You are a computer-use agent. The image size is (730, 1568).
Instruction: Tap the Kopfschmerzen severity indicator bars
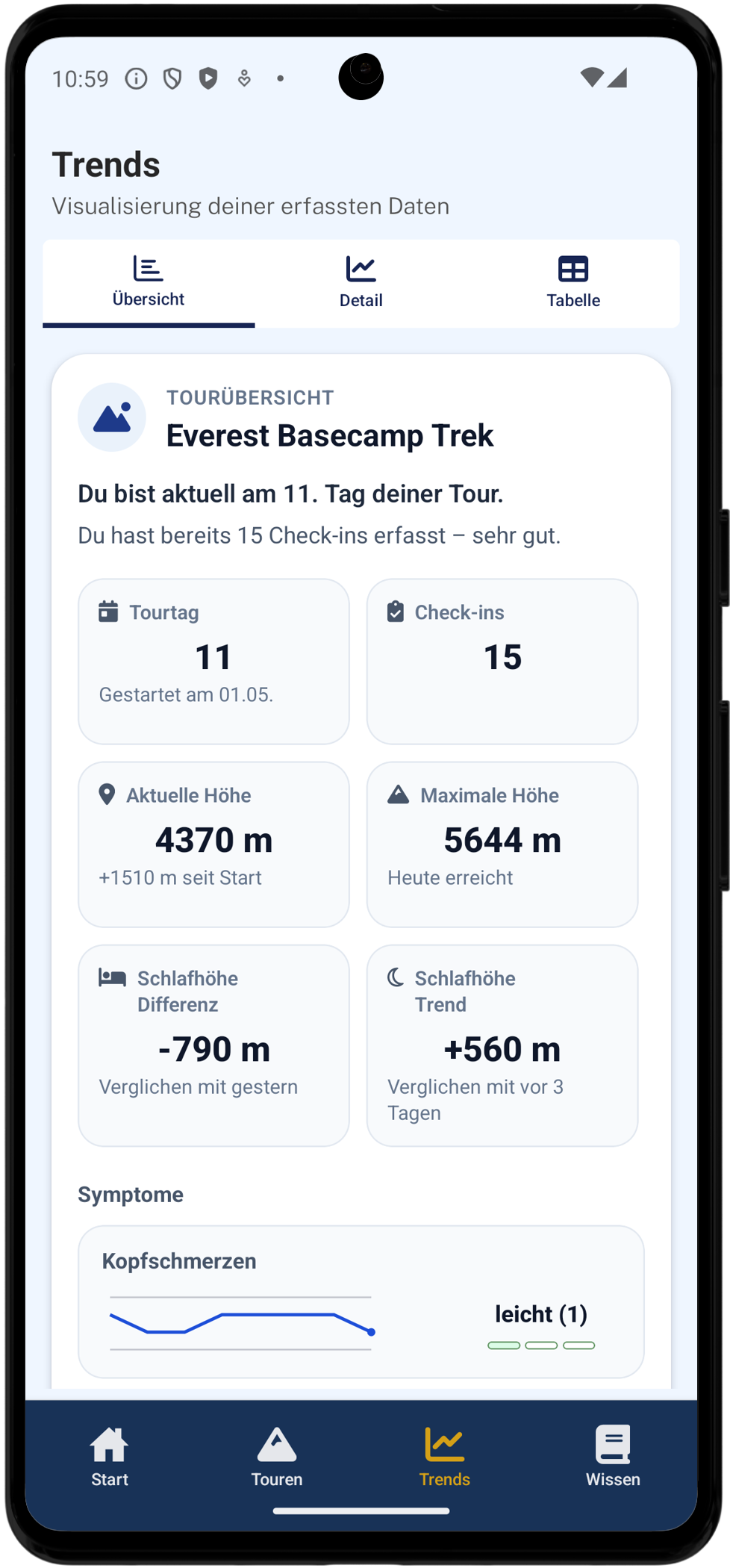coord(541,1345)
